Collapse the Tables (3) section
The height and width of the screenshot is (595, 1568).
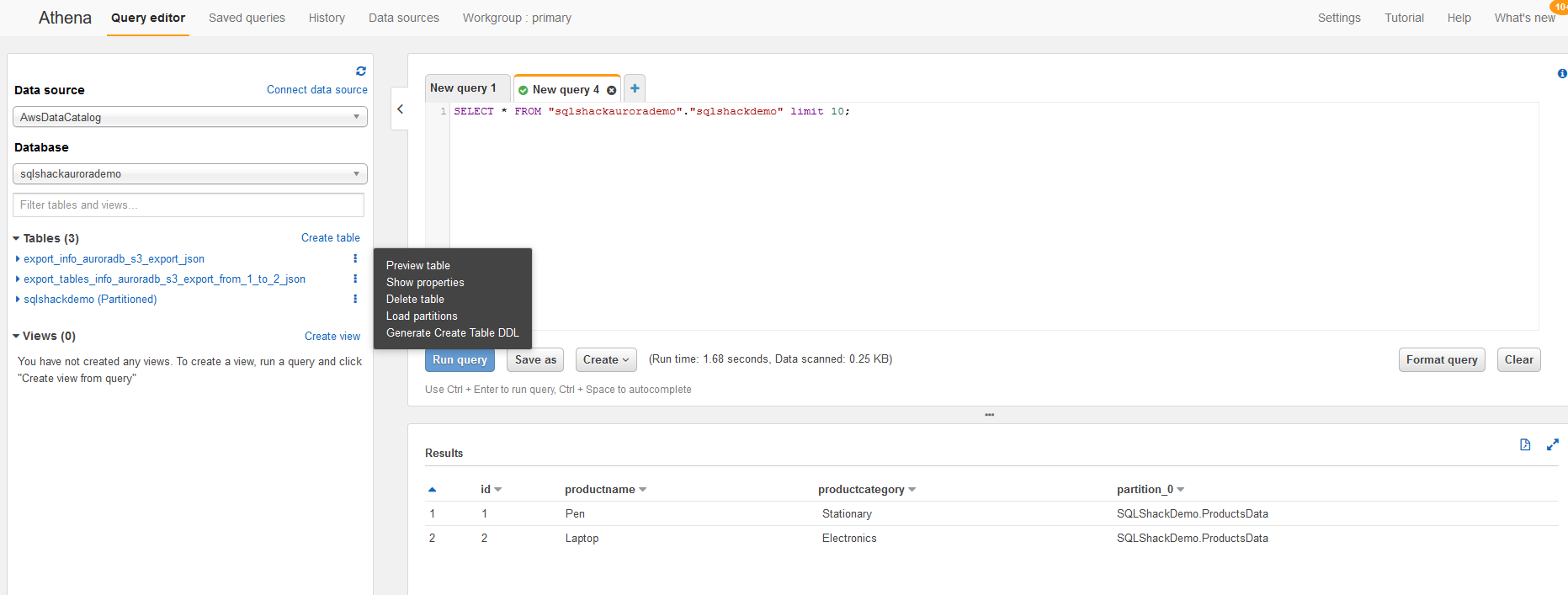(x=16, y=239)
